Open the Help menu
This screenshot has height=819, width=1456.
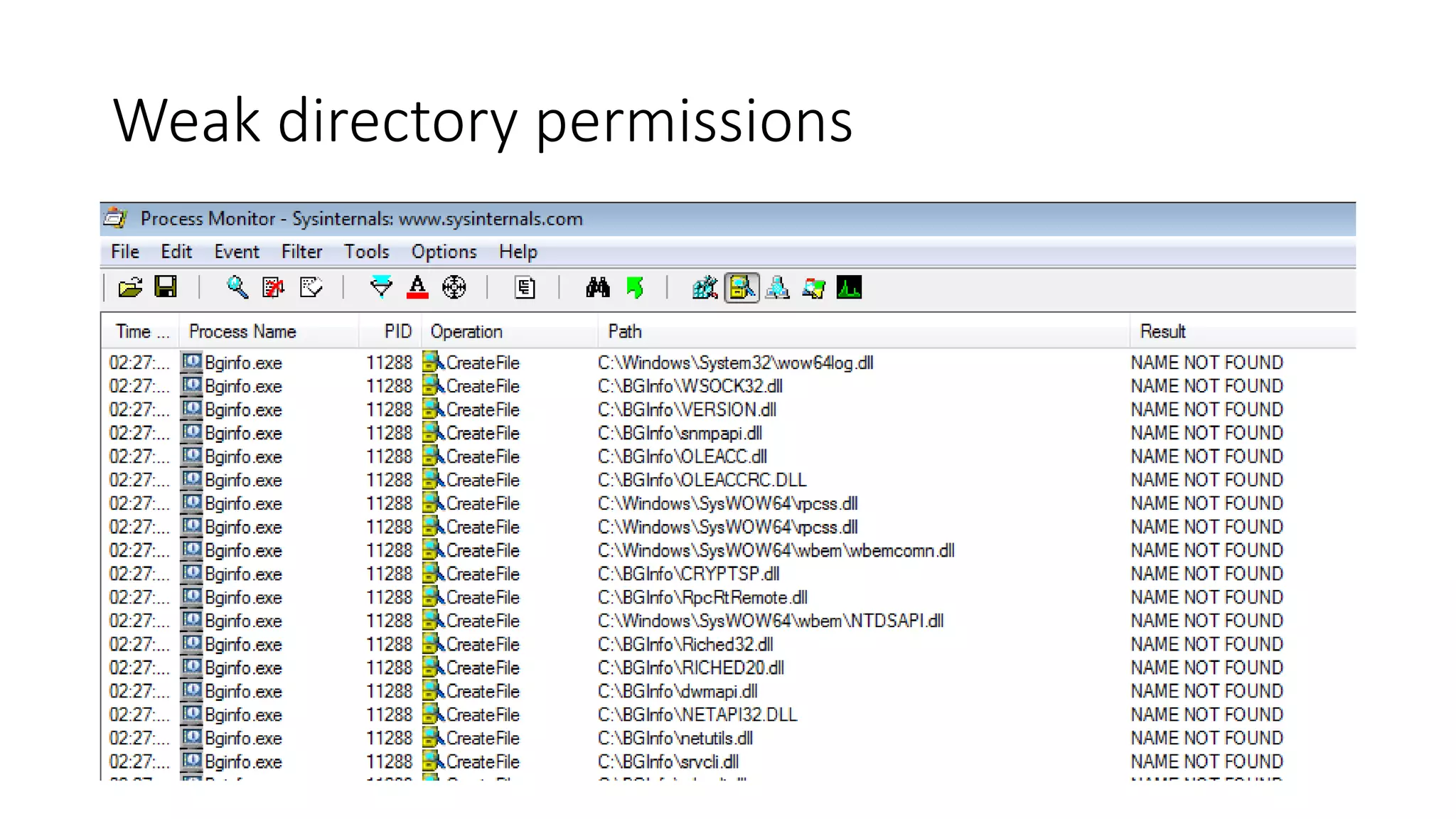pos(518,252)
